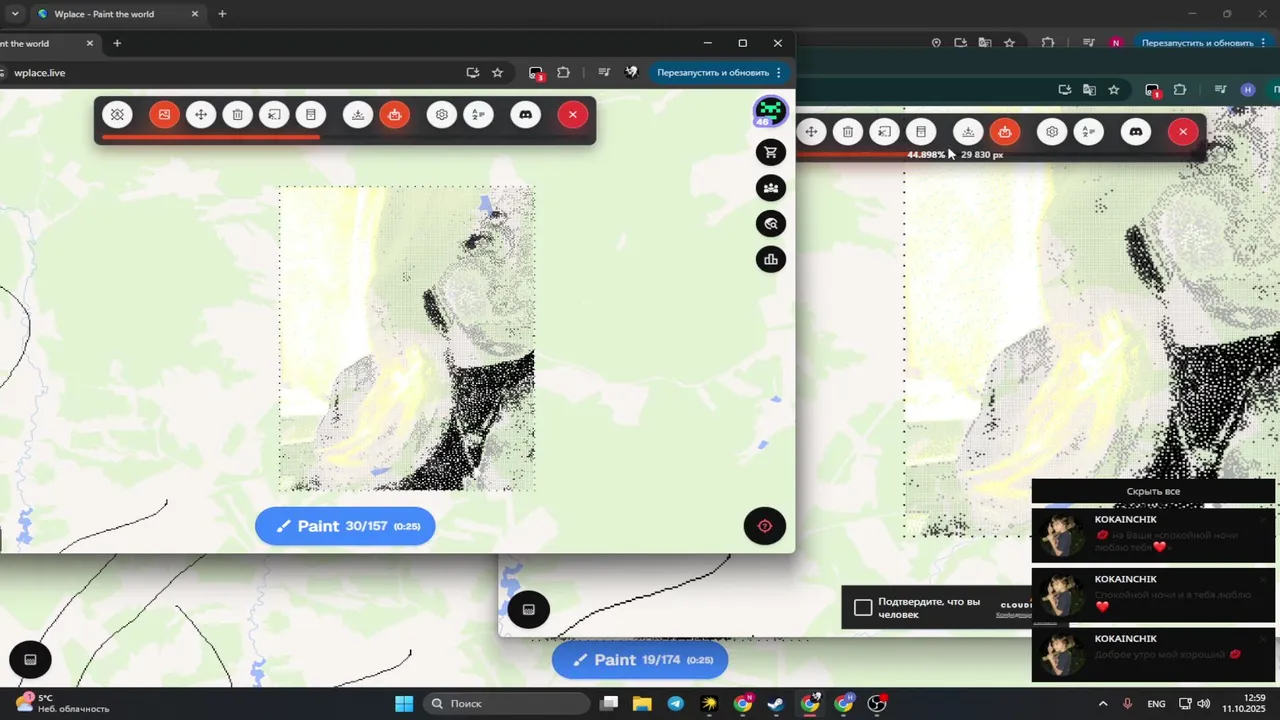Open the extension with badge 1 in right window
The height and width of the screenshot is (720, 1280).
(1152, 90)
